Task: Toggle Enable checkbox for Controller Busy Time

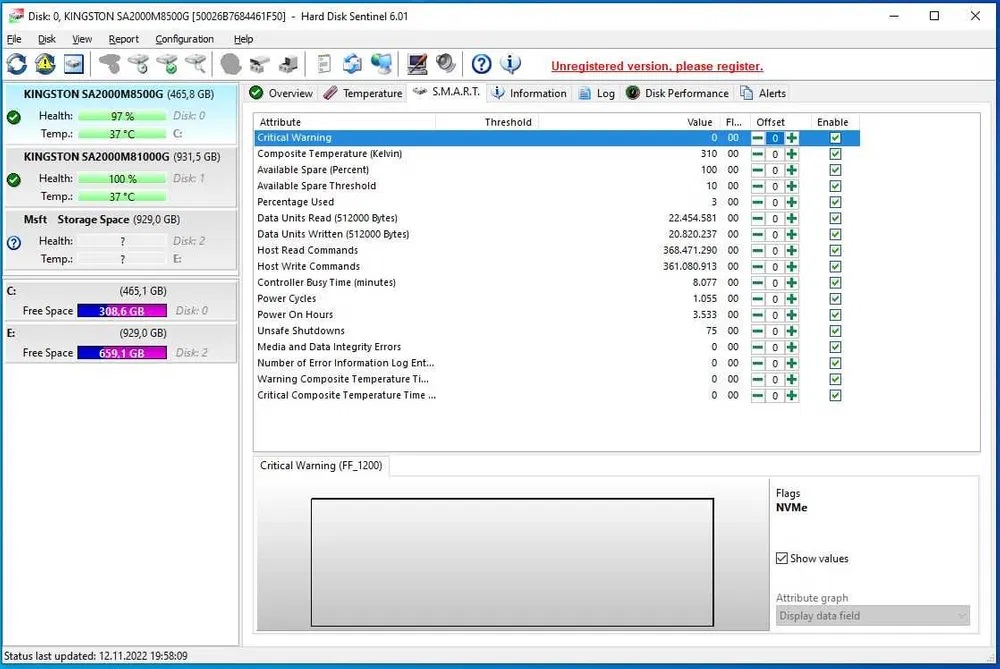Action: (x=835, y=283)
